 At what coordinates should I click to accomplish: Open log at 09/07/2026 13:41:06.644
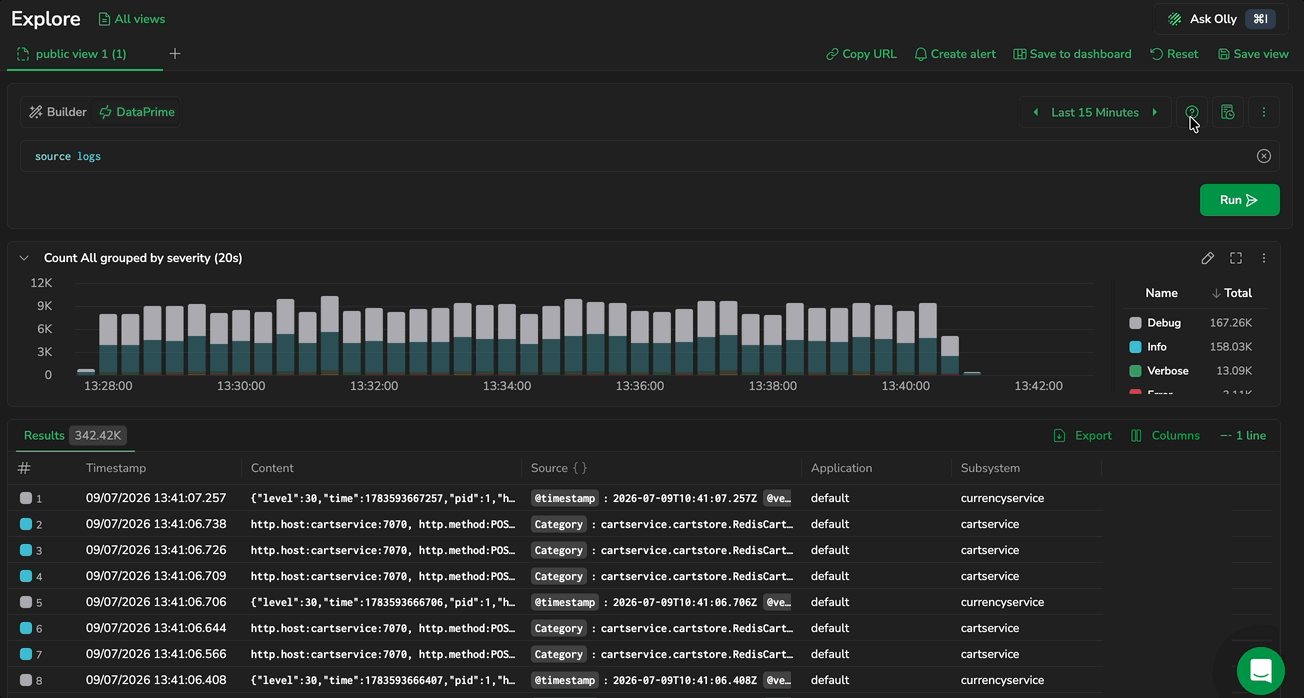(x=156, y=628)
